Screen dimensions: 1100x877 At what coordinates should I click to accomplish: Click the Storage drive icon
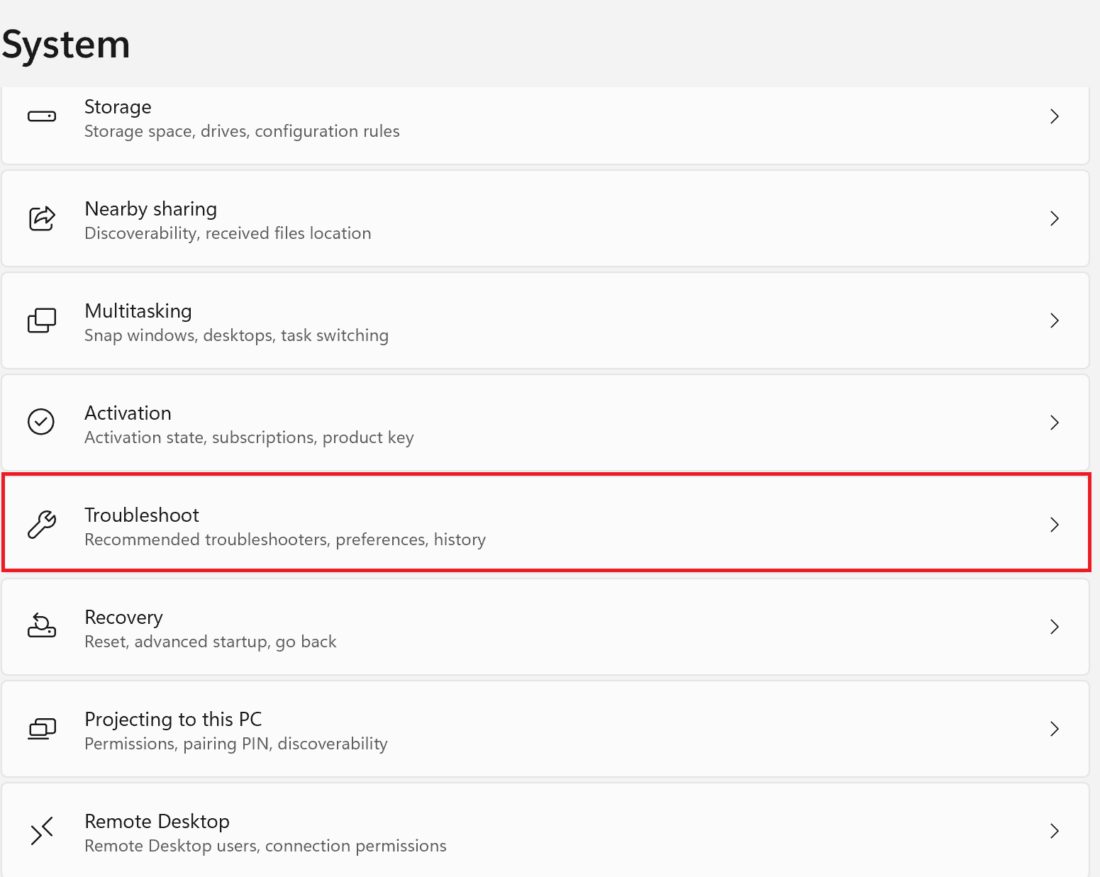(41, 117)
